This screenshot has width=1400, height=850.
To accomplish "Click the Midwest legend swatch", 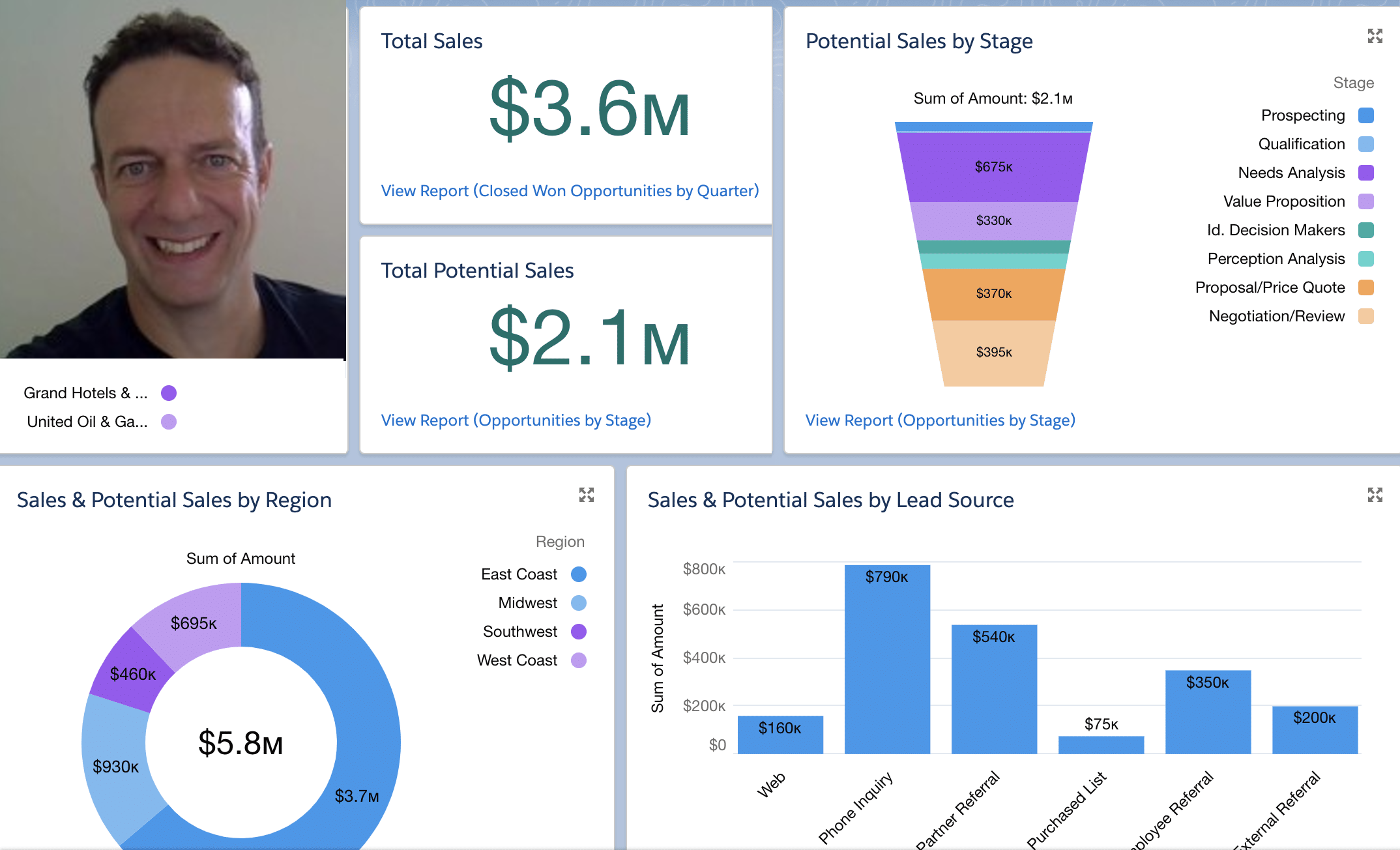I will tap(579, 603).
